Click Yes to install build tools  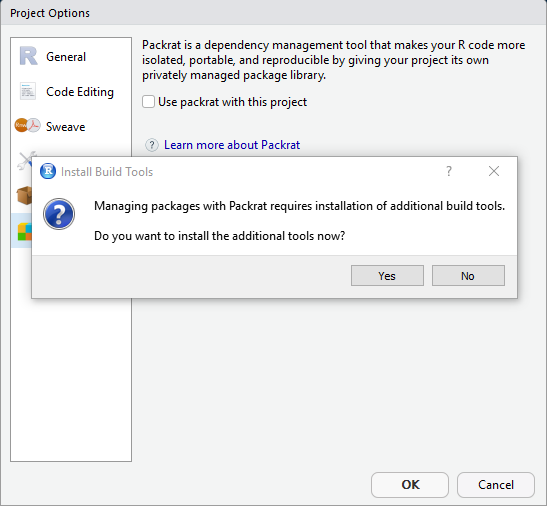[387, 276]
